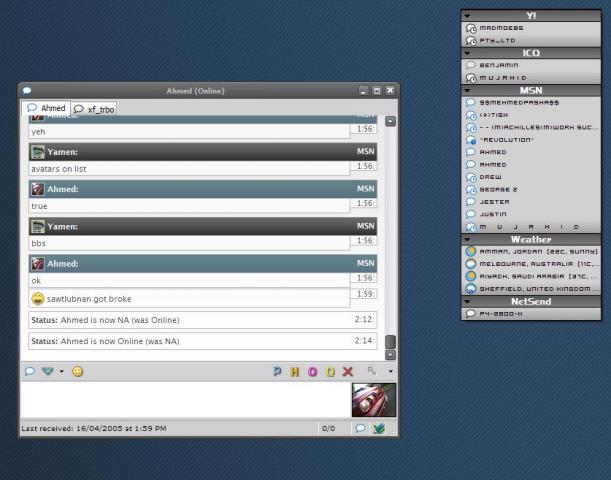
Task: Select the spaced-out Mujahid in the MSN group
Action: click(529, 227)
